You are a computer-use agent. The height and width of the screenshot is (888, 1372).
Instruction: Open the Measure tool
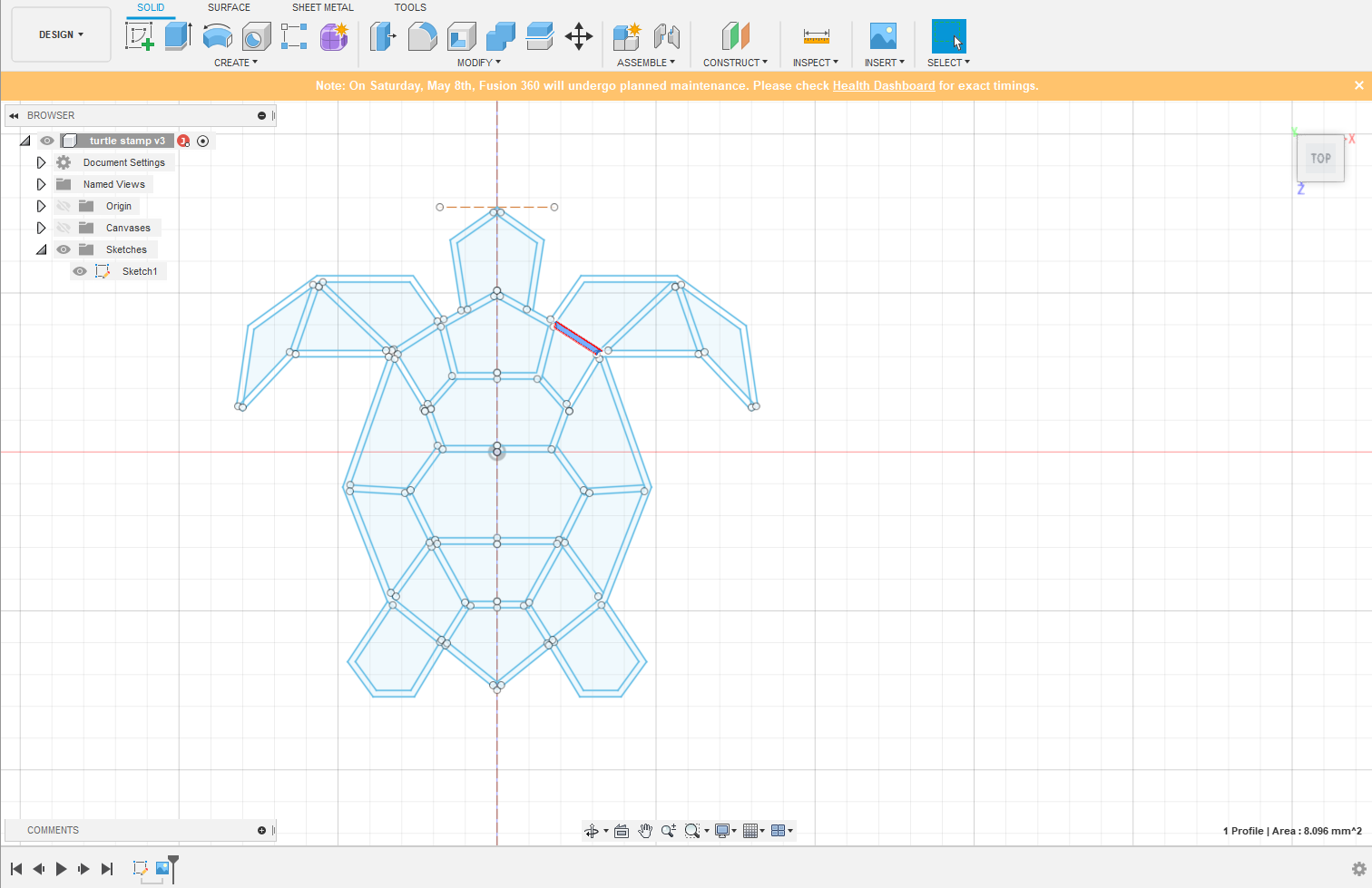click(817, 36)
